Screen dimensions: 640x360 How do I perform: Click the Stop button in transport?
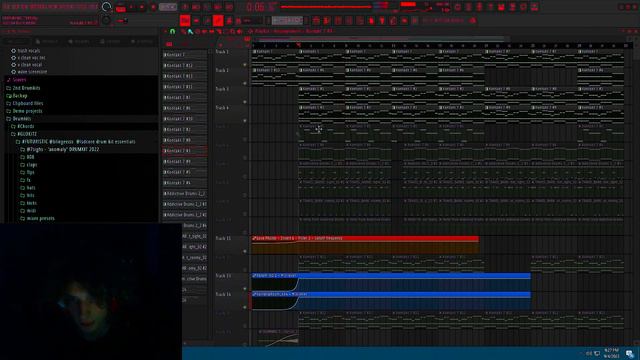[142, 7]
